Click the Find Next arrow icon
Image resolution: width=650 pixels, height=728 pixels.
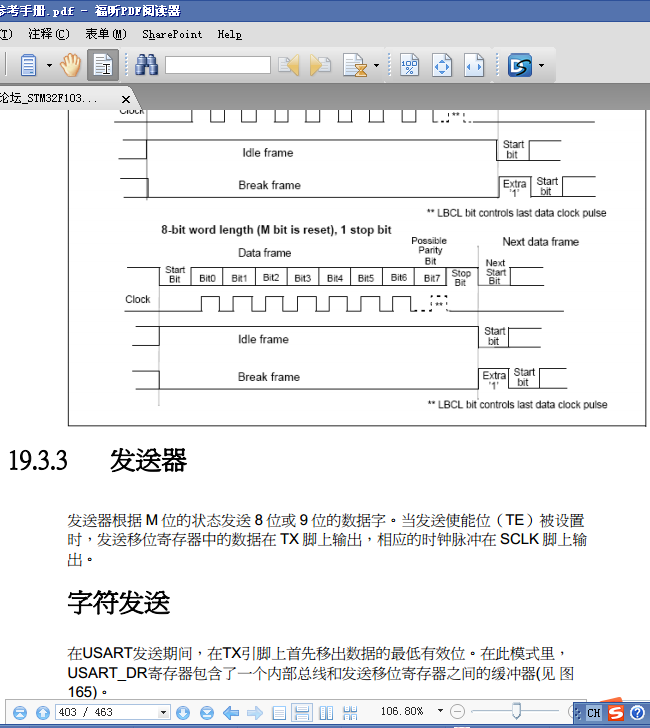pos(320,66)
